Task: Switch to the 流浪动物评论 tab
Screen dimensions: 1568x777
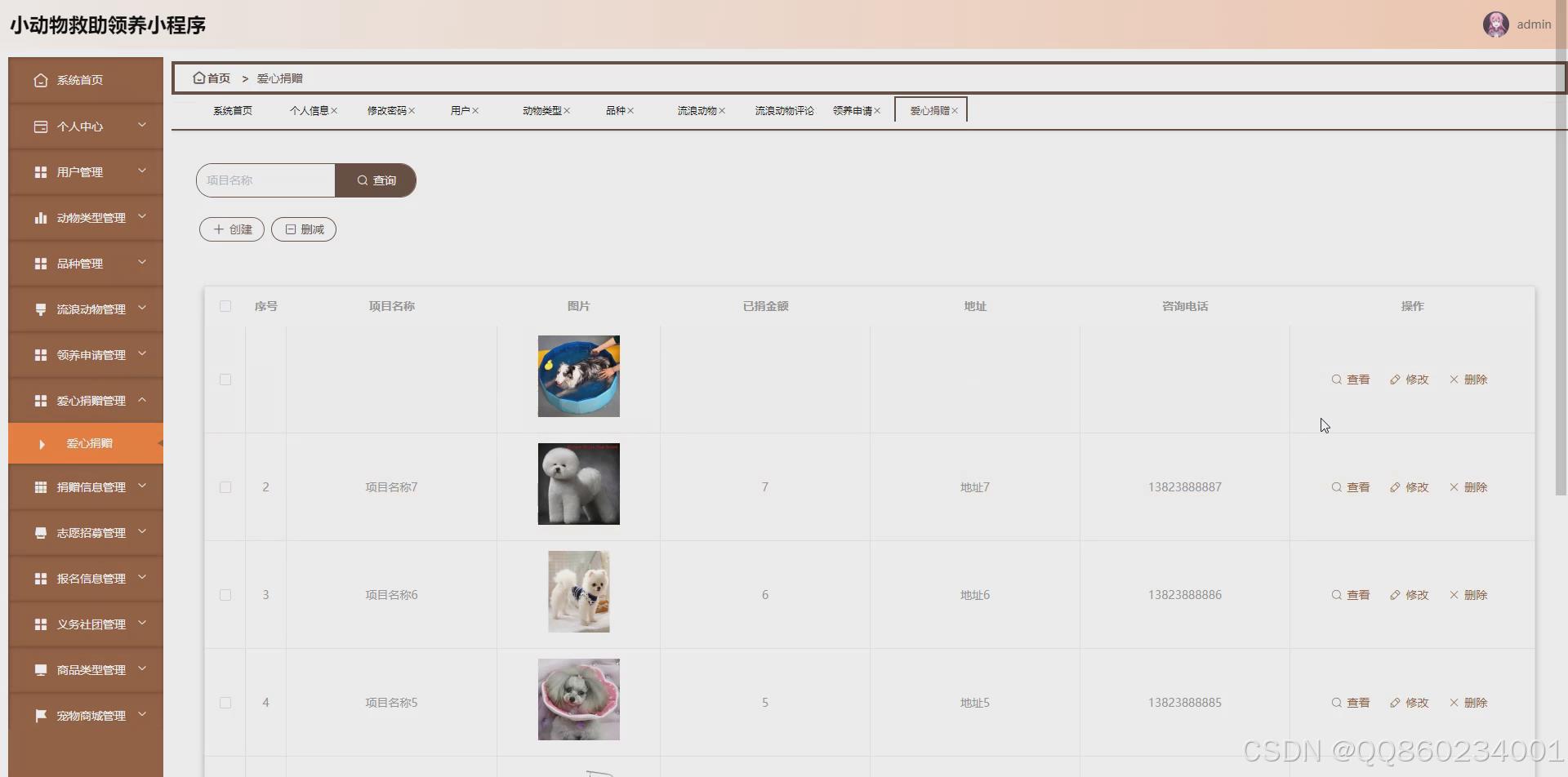Action: [784, 111]
